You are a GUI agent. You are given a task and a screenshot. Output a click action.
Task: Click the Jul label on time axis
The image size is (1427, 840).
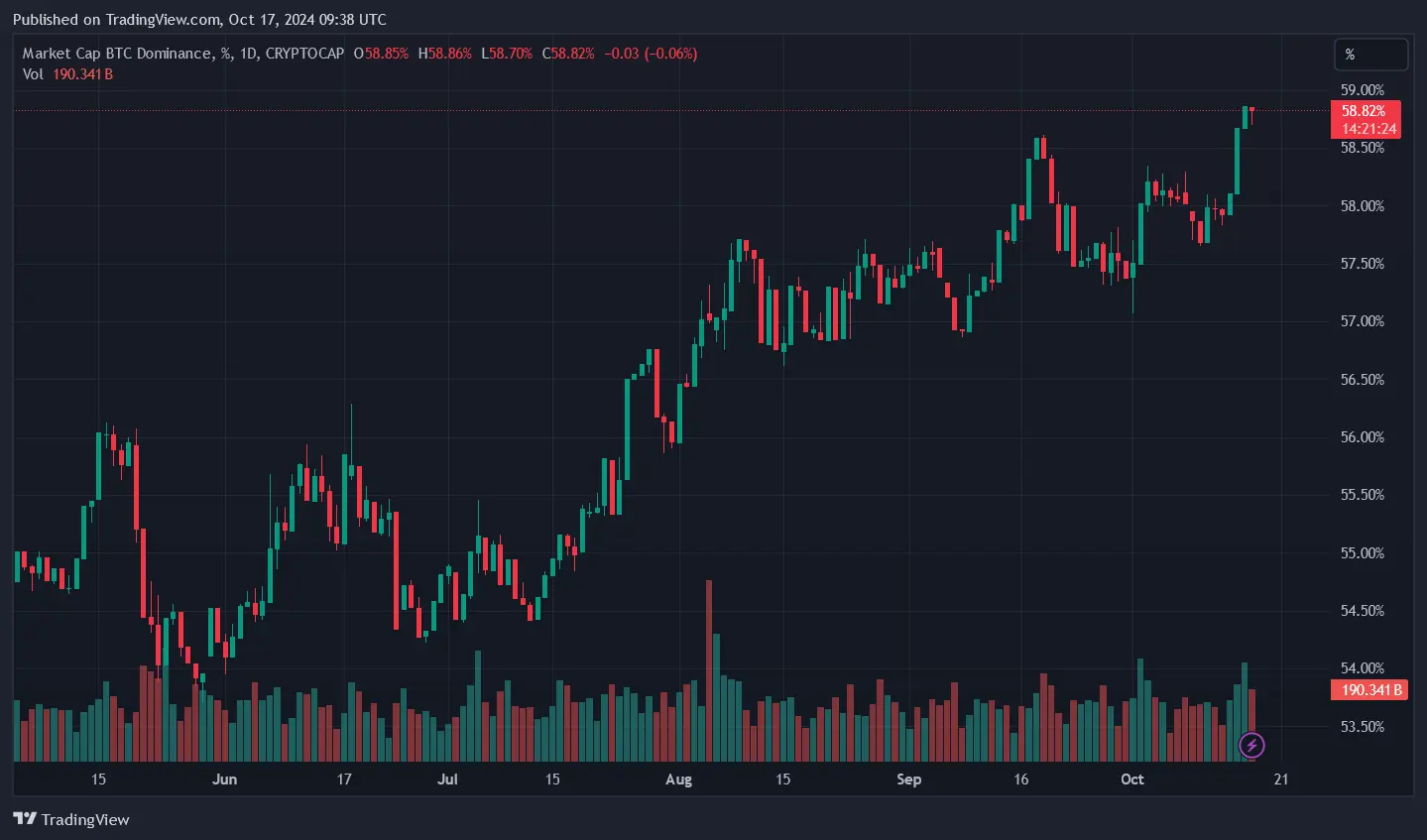coord(447,780)
